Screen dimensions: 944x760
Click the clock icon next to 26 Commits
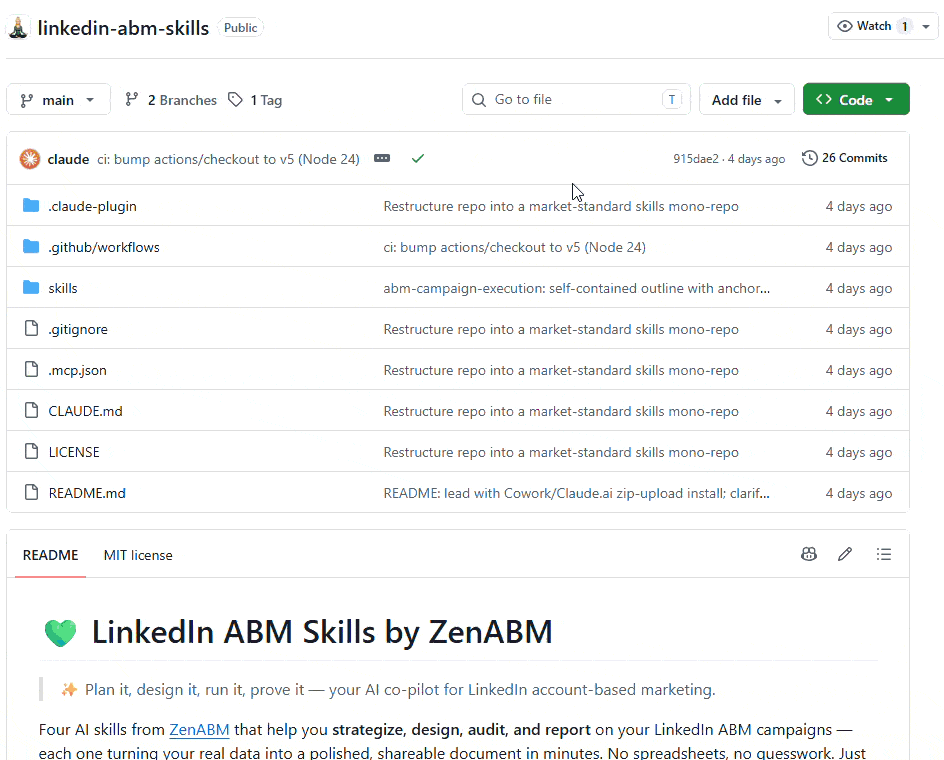(x=810, y=158)
